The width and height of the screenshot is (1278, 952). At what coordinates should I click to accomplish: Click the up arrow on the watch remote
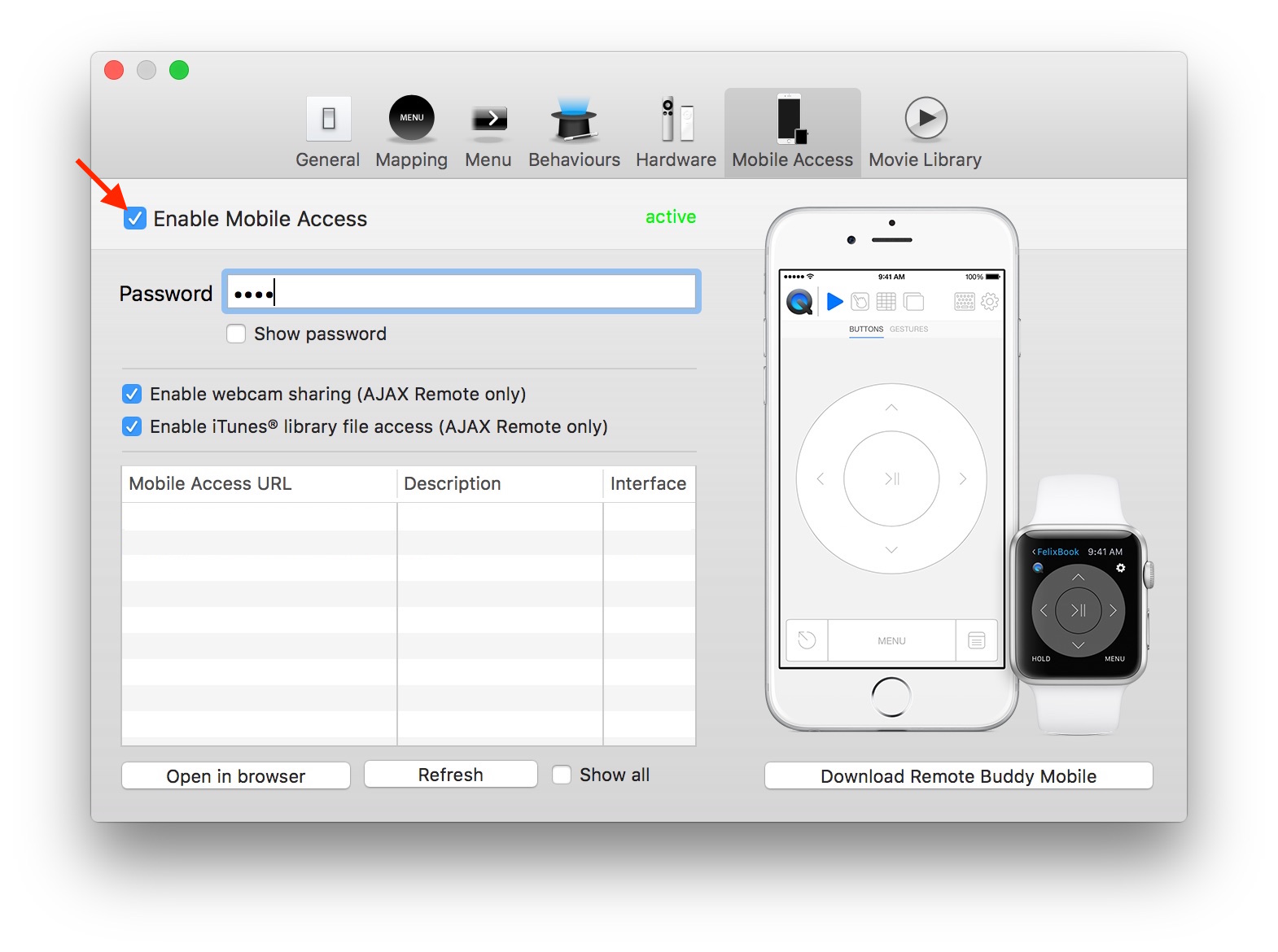(x=1079, y=577)
